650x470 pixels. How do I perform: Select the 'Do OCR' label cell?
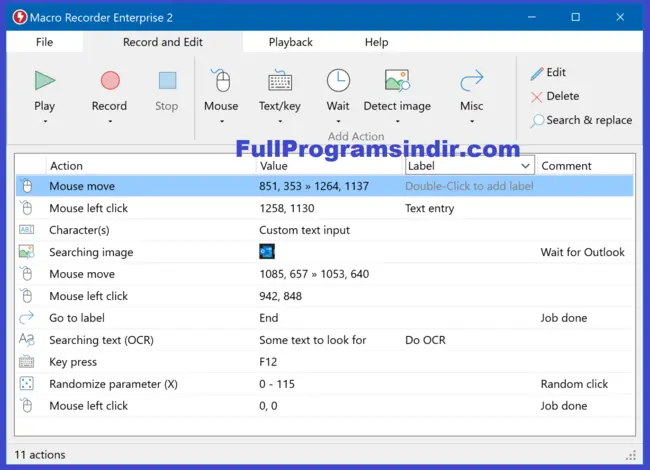pyautogui.click(x=425, y=340)
